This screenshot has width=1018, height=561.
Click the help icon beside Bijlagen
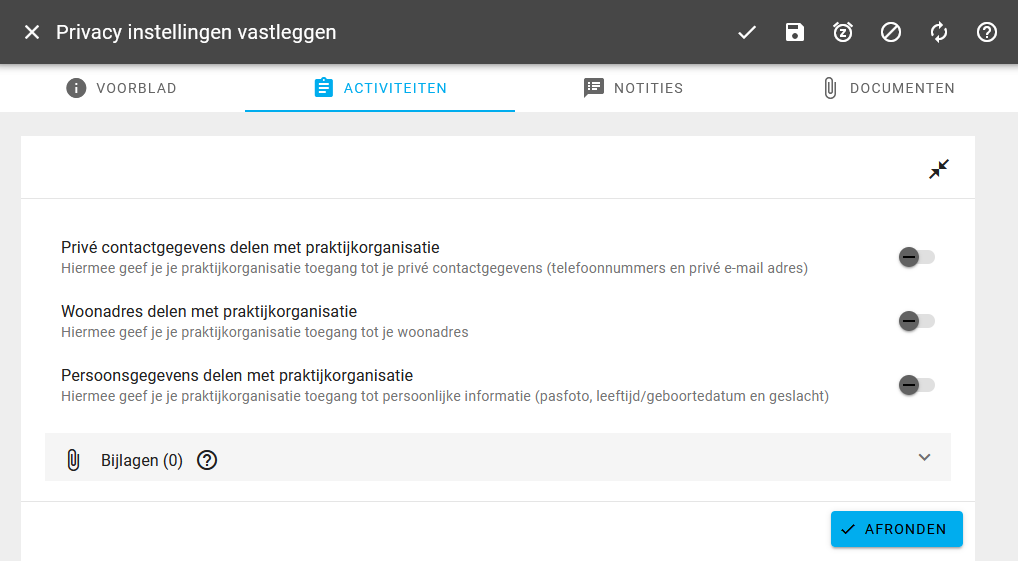pos(207,460)
